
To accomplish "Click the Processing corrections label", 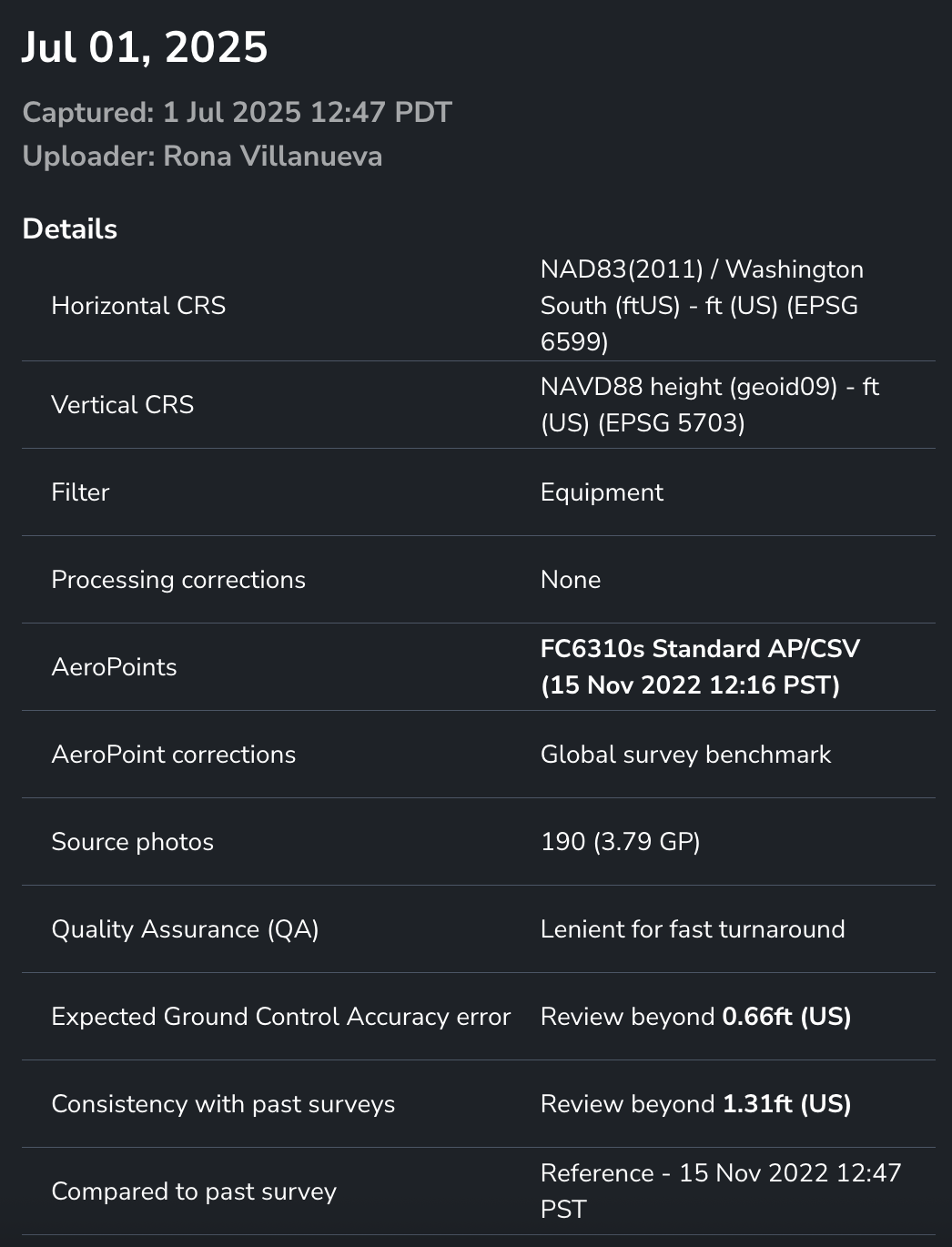I will [178, 579].
